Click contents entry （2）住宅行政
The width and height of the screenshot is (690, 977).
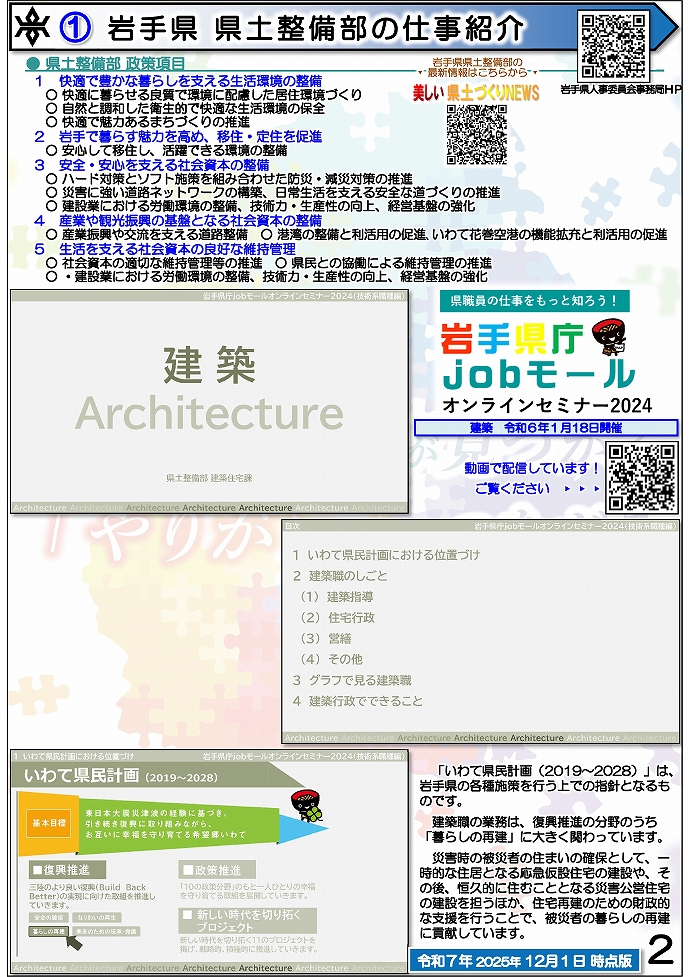point(337,617)
